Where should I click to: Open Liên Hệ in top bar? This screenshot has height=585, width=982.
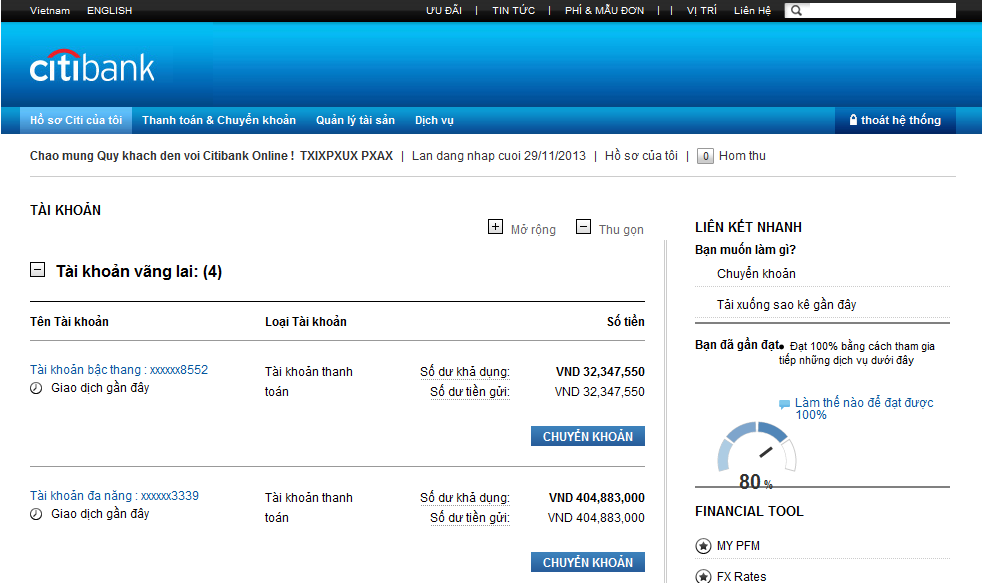(752, 11)
